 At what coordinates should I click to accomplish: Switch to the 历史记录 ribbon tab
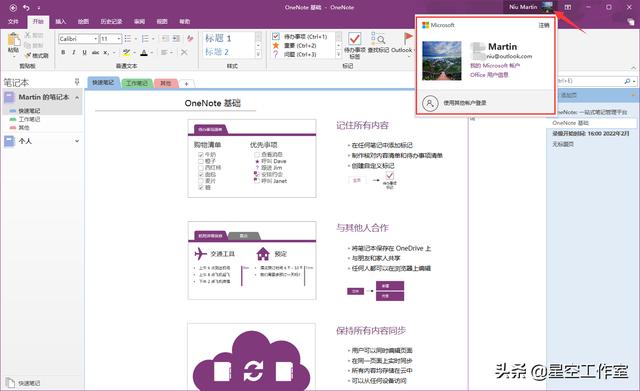click(111, 21)
